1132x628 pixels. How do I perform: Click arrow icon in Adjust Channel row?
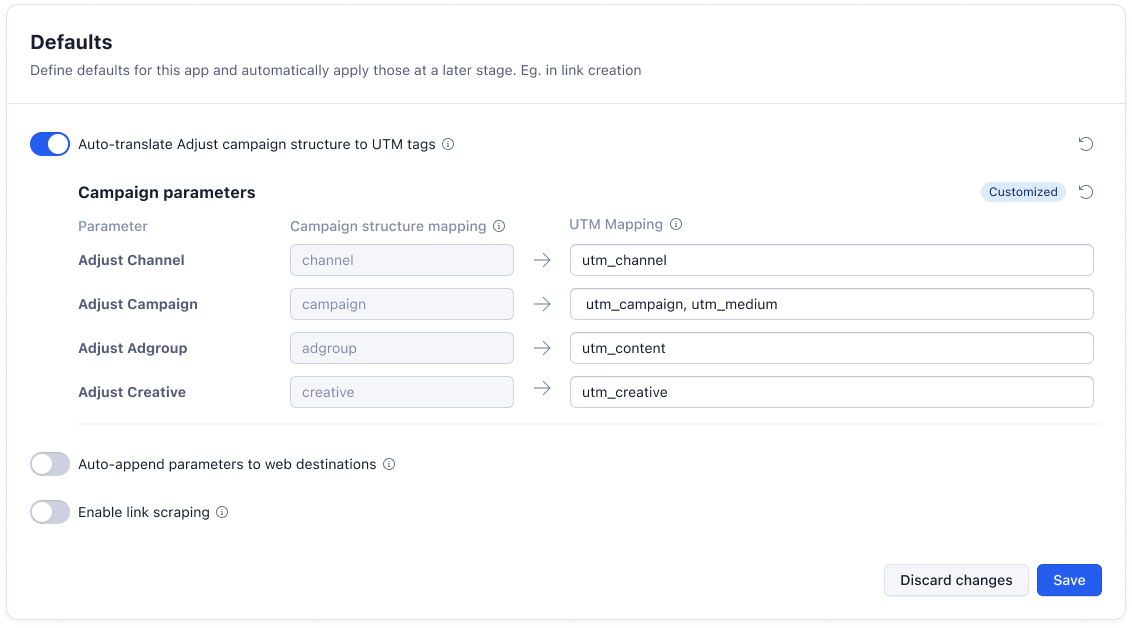pyautogui.click(x=542, y=260)
